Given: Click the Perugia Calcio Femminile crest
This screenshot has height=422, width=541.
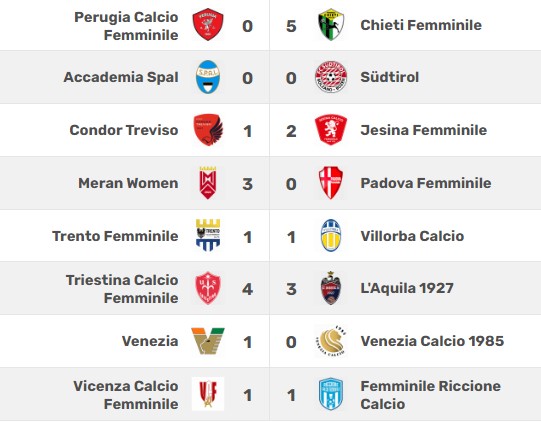Looking at the screenshot, I should click(x=208, y=24).
